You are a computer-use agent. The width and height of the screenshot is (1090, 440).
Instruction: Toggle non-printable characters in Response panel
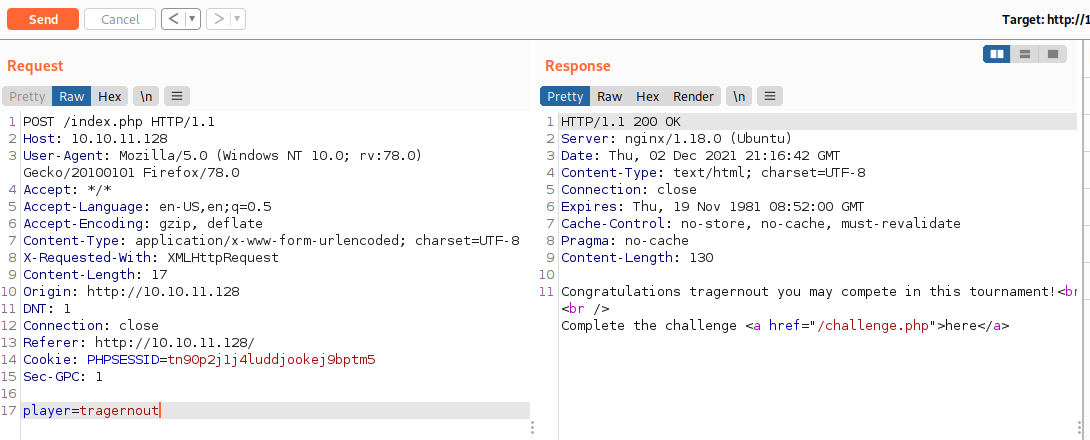(739, 97)
